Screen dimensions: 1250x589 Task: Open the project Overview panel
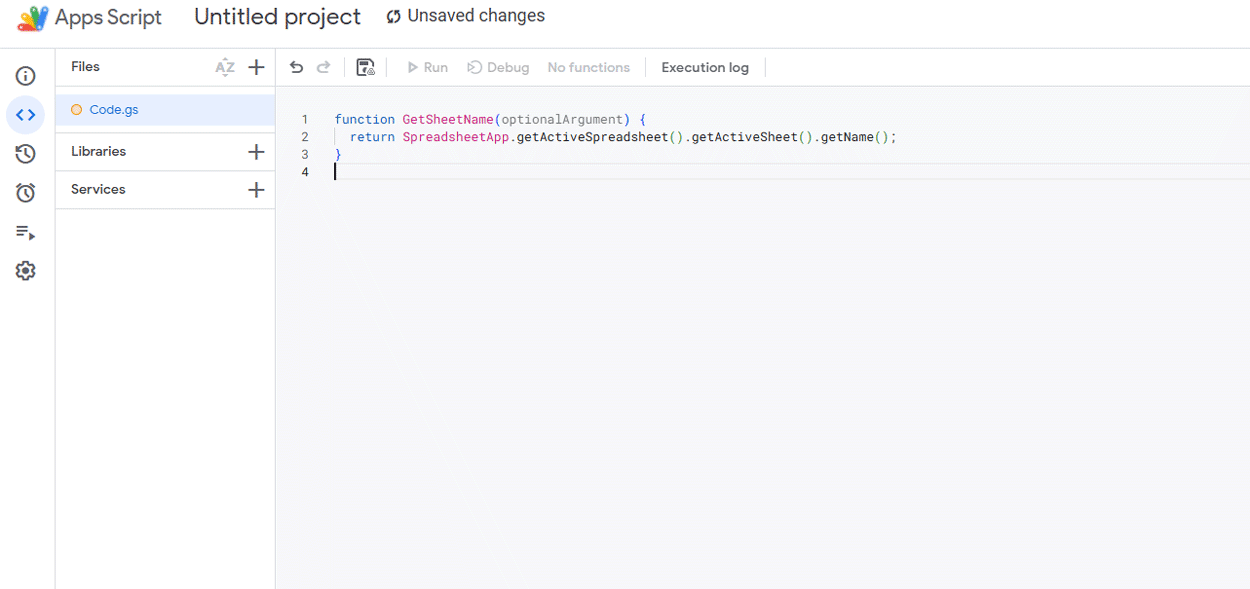(25, 75)
